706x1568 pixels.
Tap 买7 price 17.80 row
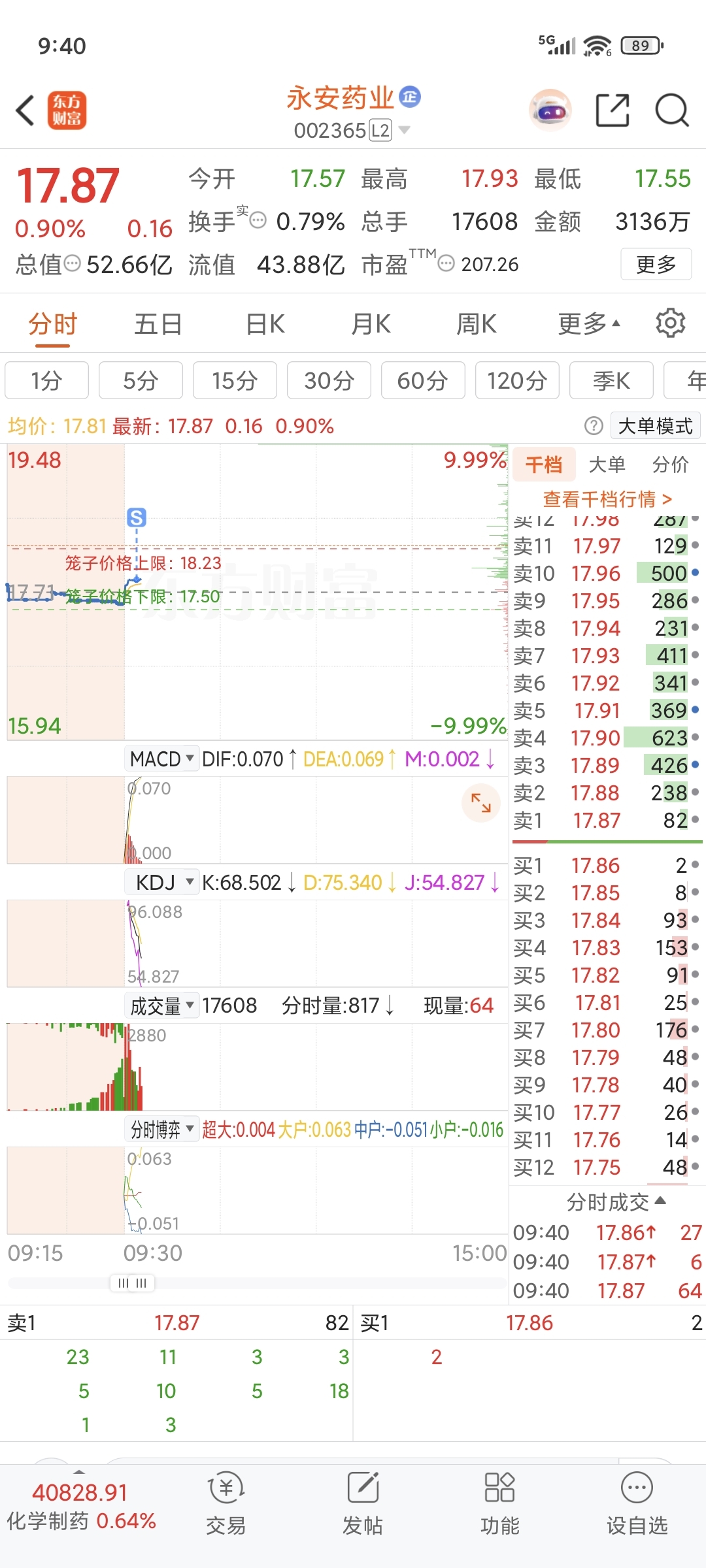click(x=606, y=1030)
